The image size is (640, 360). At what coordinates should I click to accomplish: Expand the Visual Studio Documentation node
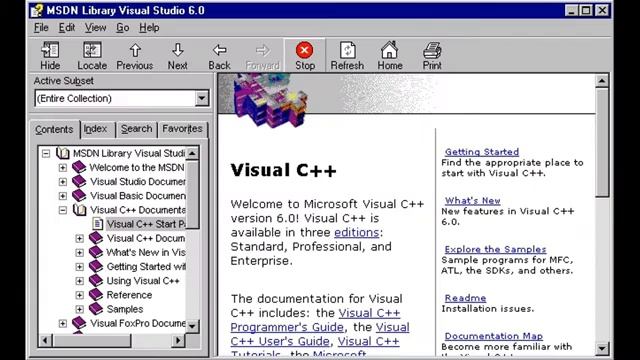coord(62,182)
